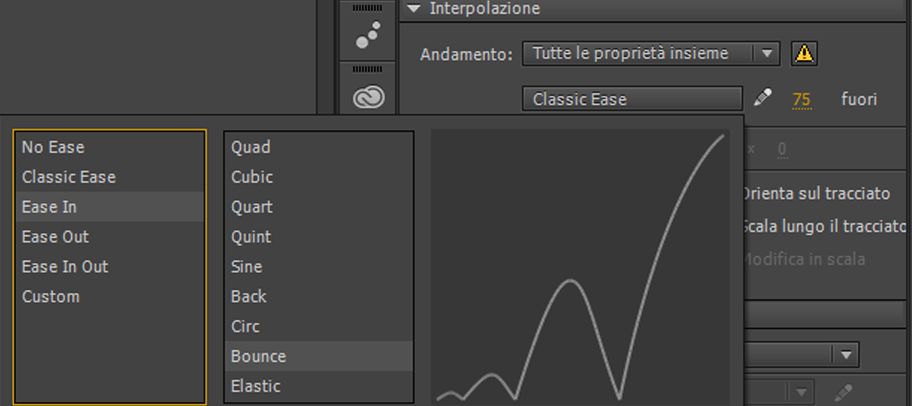Viewport: 912px width, 406px height.
Task: Choose the Custom ease option
Action: pos(50,297)
